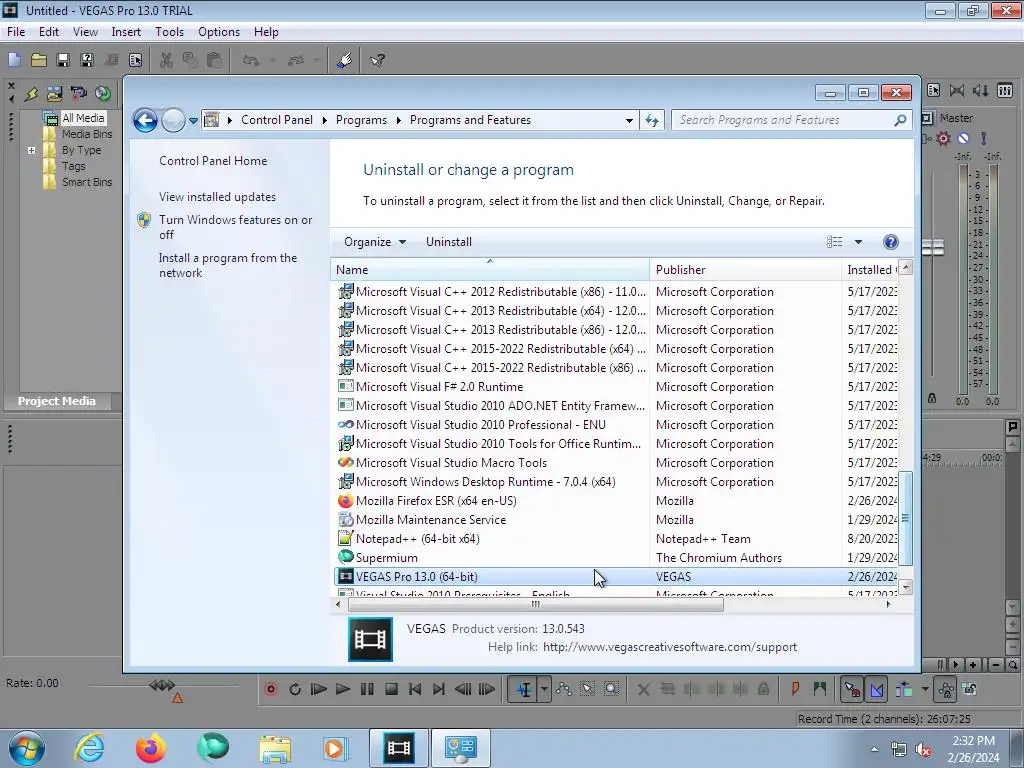Screen dimensions: 1024x768
Task: Select Zoom Edit Tool magnifier icon
Action: click(611, 689)
